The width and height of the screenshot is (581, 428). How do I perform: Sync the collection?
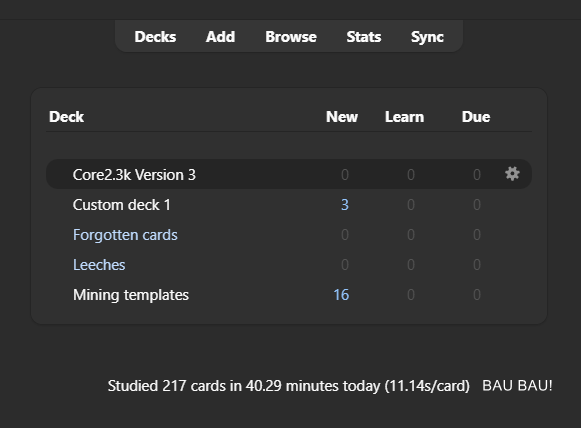point(427,37)
